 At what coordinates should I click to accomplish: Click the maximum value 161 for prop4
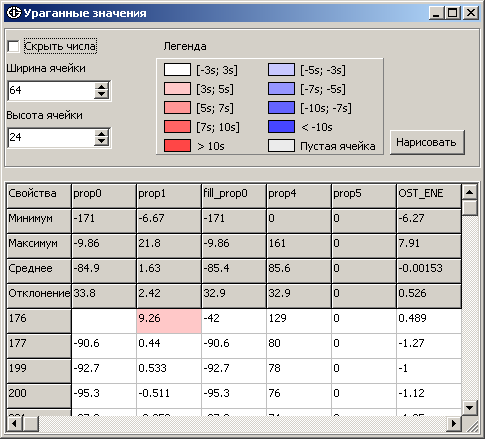[x=299, y=246]
